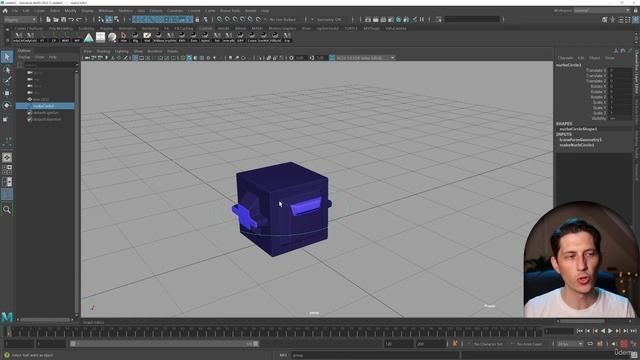Switch to single perspective view layout
The height and width of the screenshot is (360, 640).
[x=7, y=158]
